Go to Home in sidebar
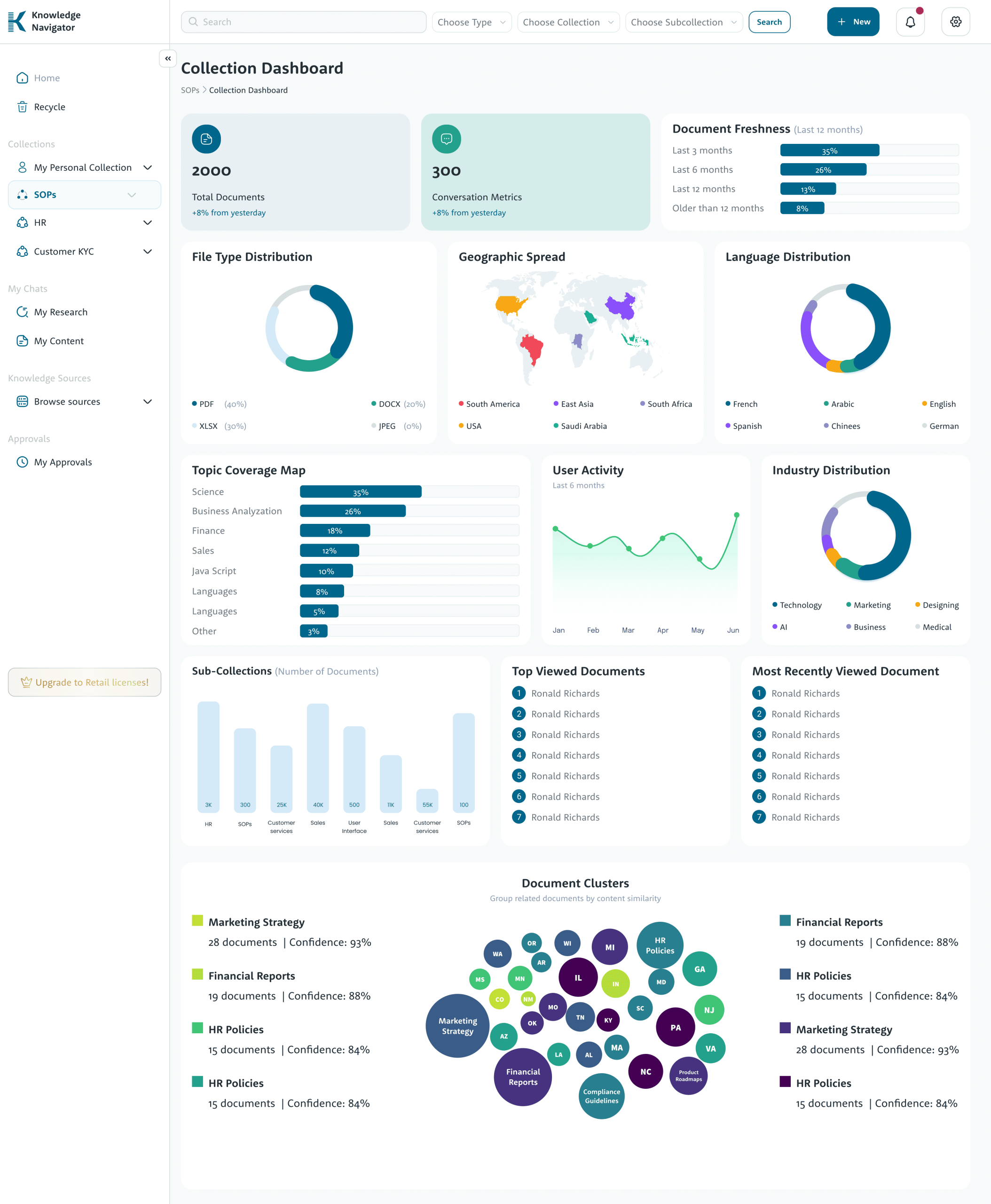The width and height of the screenshot is (991, 1204). point(46,78)
